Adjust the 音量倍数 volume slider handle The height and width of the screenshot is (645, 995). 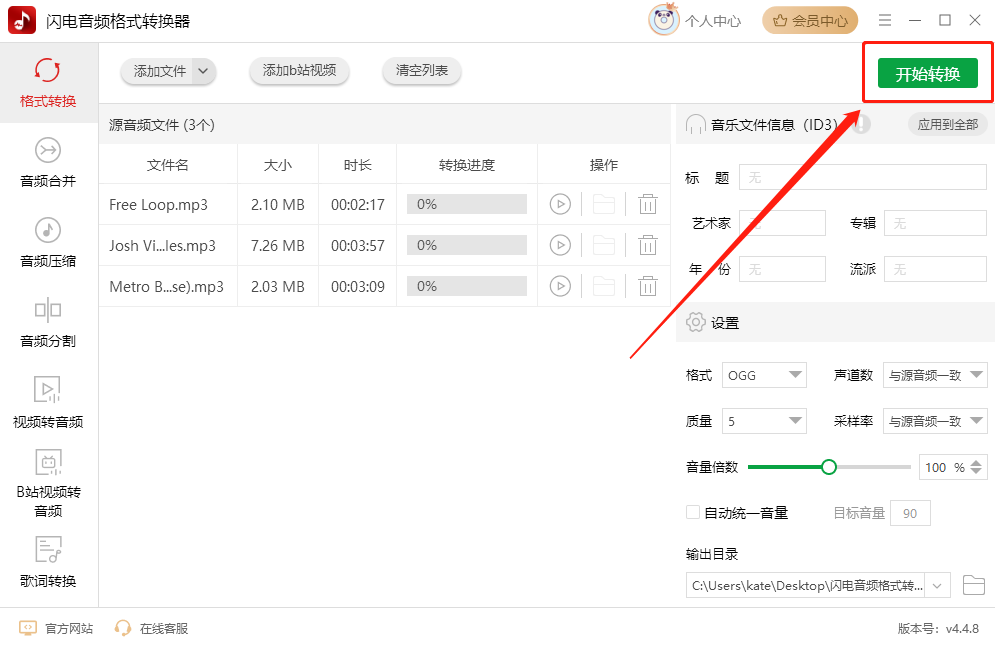(829, 467)
